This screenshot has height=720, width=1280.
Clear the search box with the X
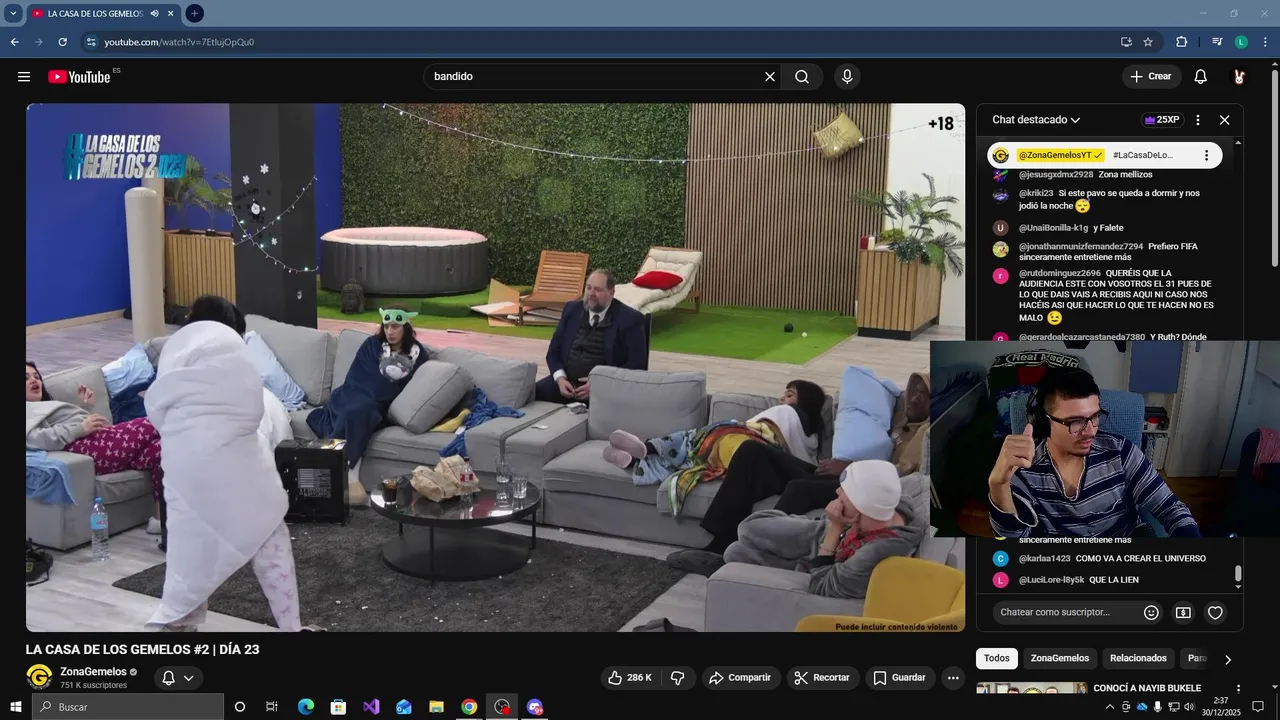pos(770,77)
